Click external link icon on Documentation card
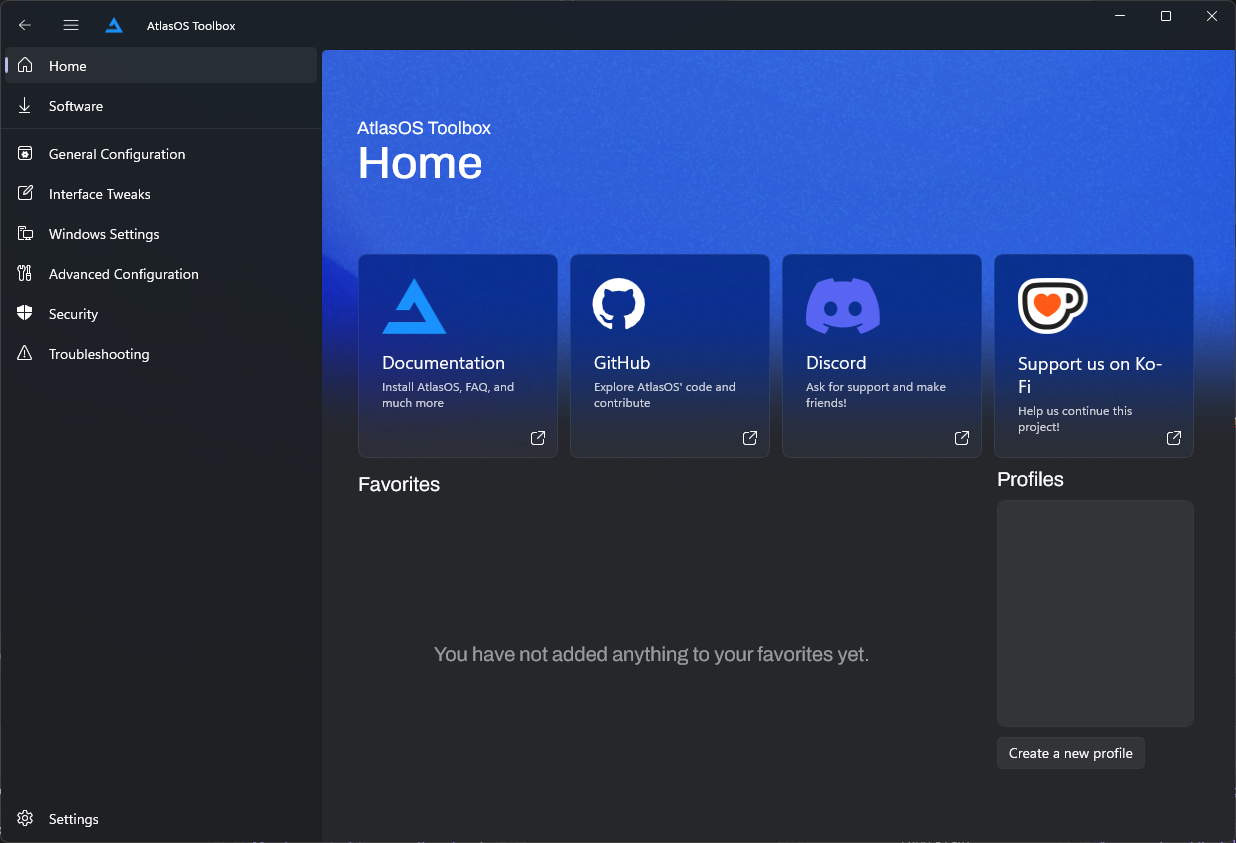Screen dimensions: 1236x843 pos(538,438)
